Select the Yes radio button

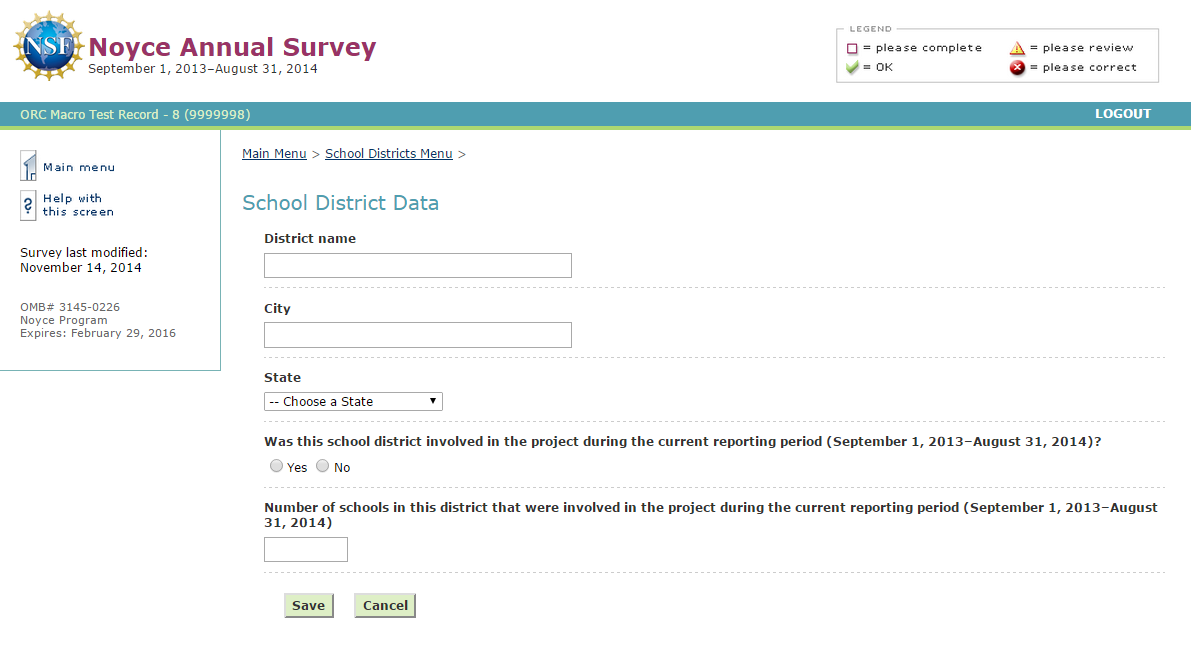pos(276,466)
